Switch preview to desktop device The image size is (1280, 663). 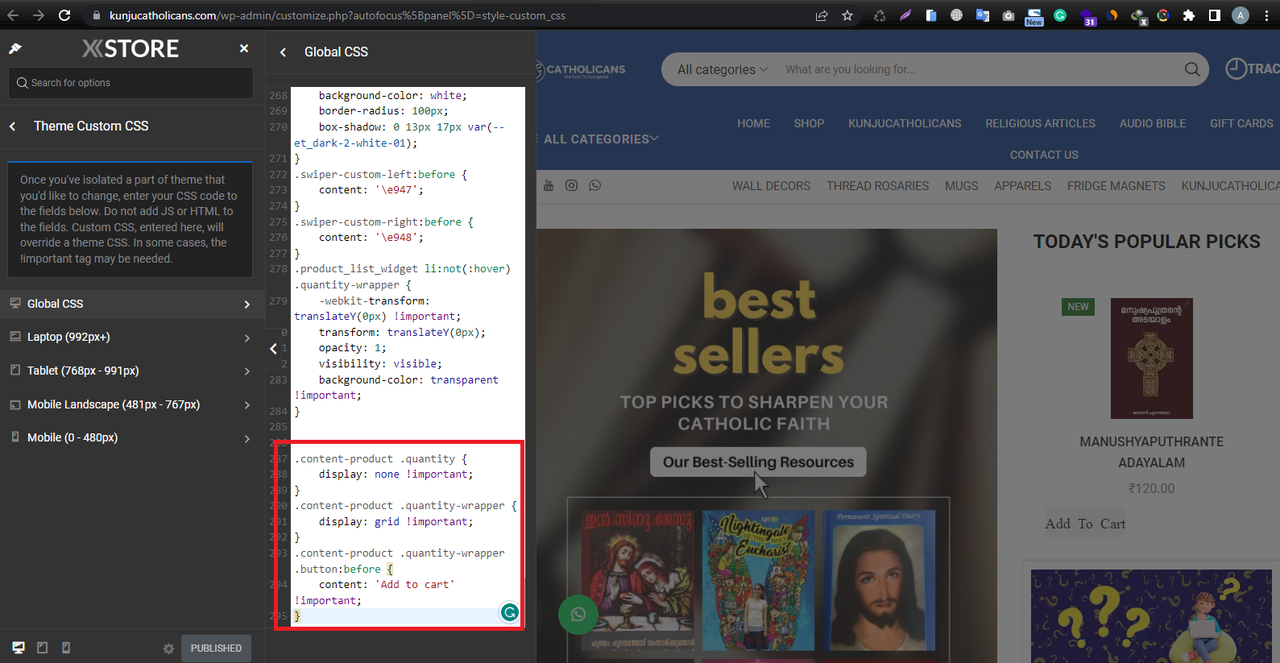[x=18, y=648]
